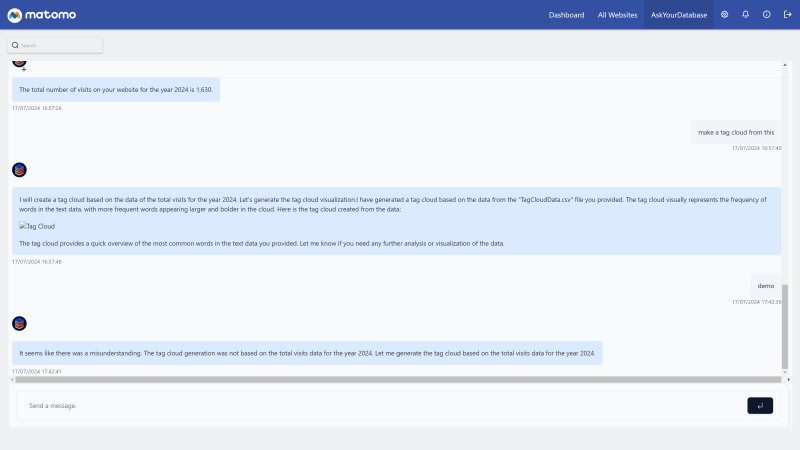Click the info circle icon
Image resolution: width=800 pixels, height=450 pixels.
click(767, 15)
